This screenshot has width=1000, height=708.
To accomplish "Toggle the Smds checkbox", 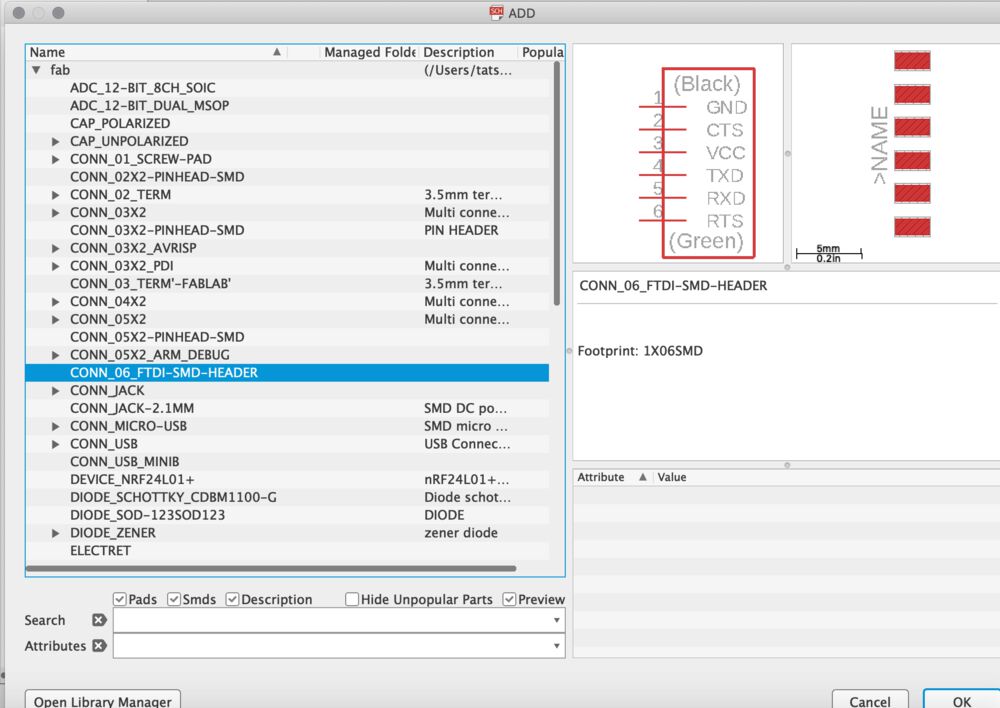I will coord(173,600).
